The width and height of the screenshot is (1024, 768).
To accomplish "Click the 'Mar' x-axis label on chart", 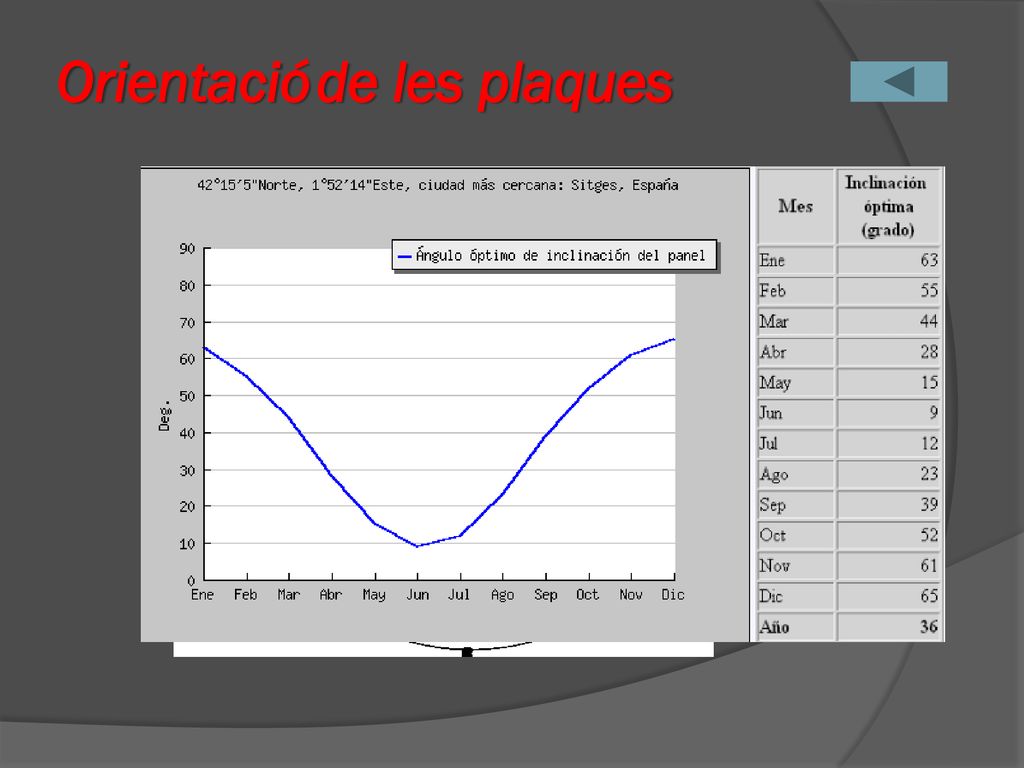I will tap(289, 595).
